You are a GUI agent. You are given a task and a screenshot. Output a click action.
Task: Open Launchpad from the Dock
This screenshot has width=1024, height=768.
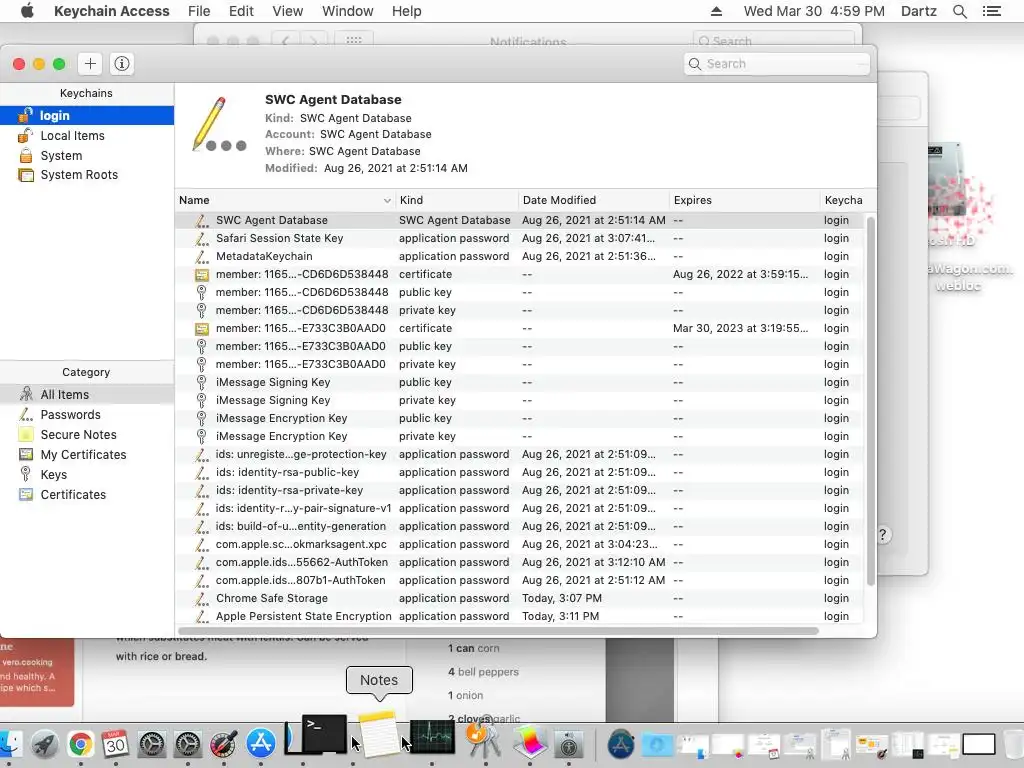coord(45,744)
